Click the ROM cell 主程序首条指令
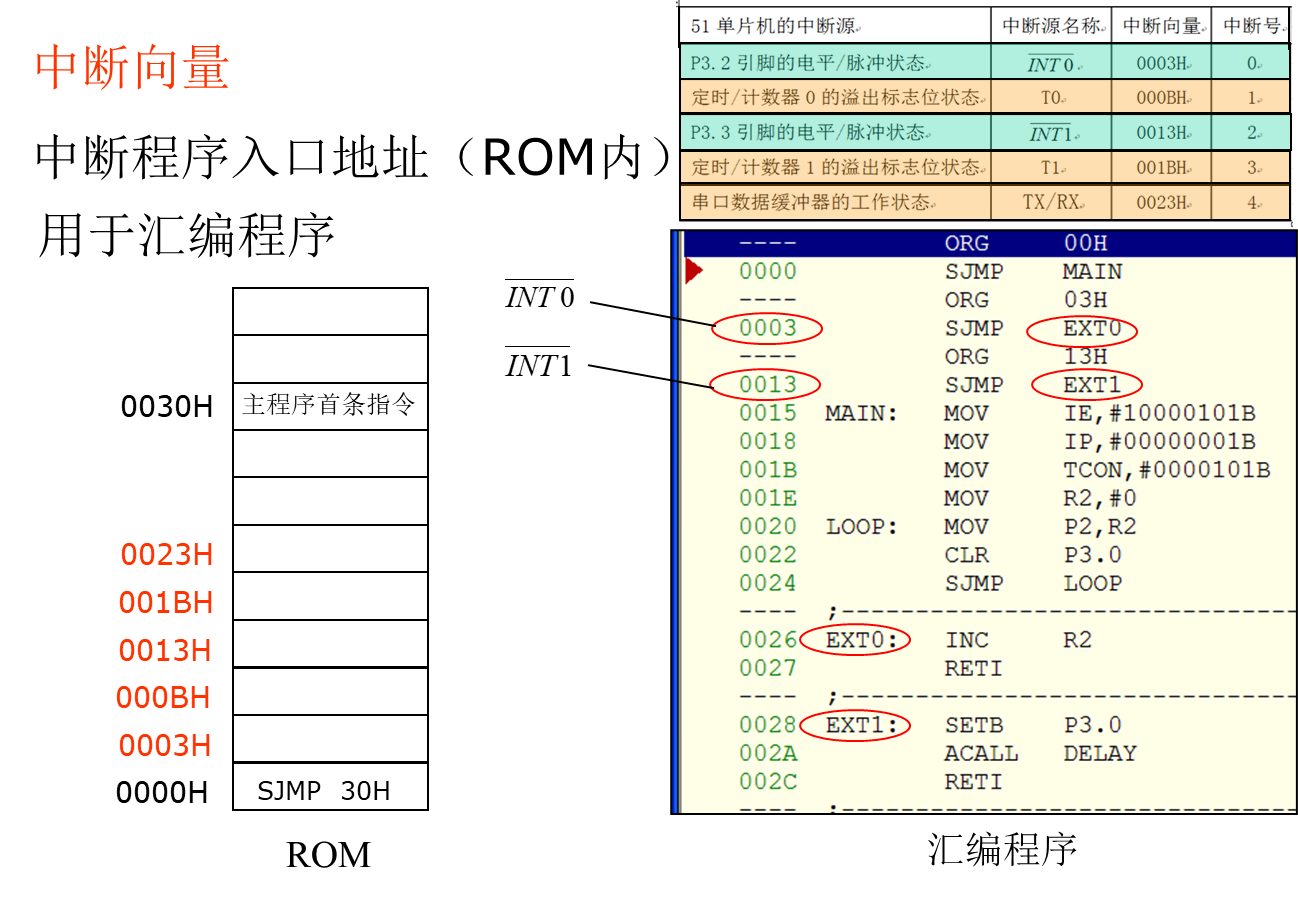 click(x=330, y=406)
